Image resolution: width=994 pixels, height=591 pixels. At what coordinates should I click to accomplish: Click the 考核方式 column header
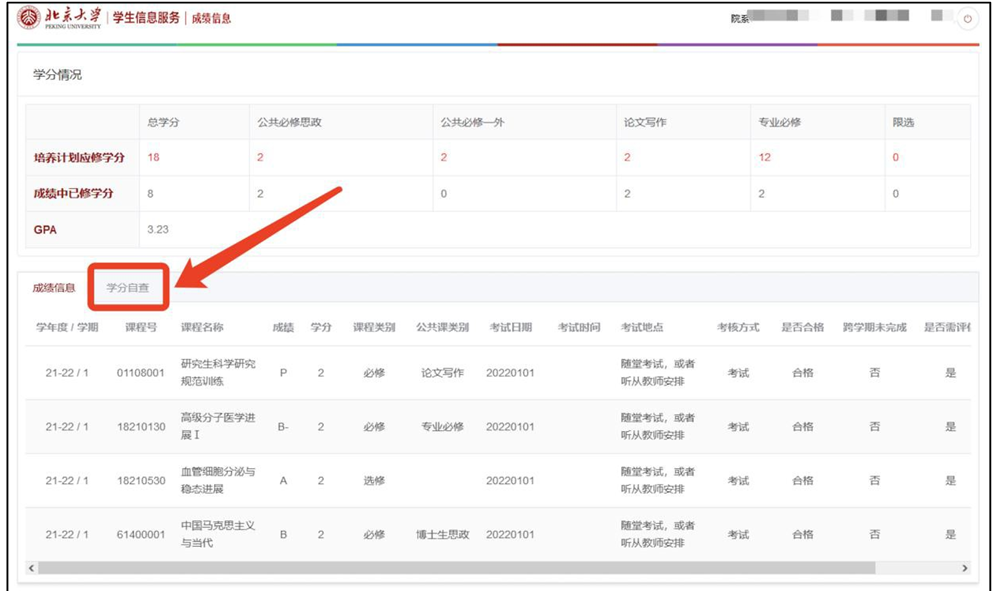tap(738, 328)
